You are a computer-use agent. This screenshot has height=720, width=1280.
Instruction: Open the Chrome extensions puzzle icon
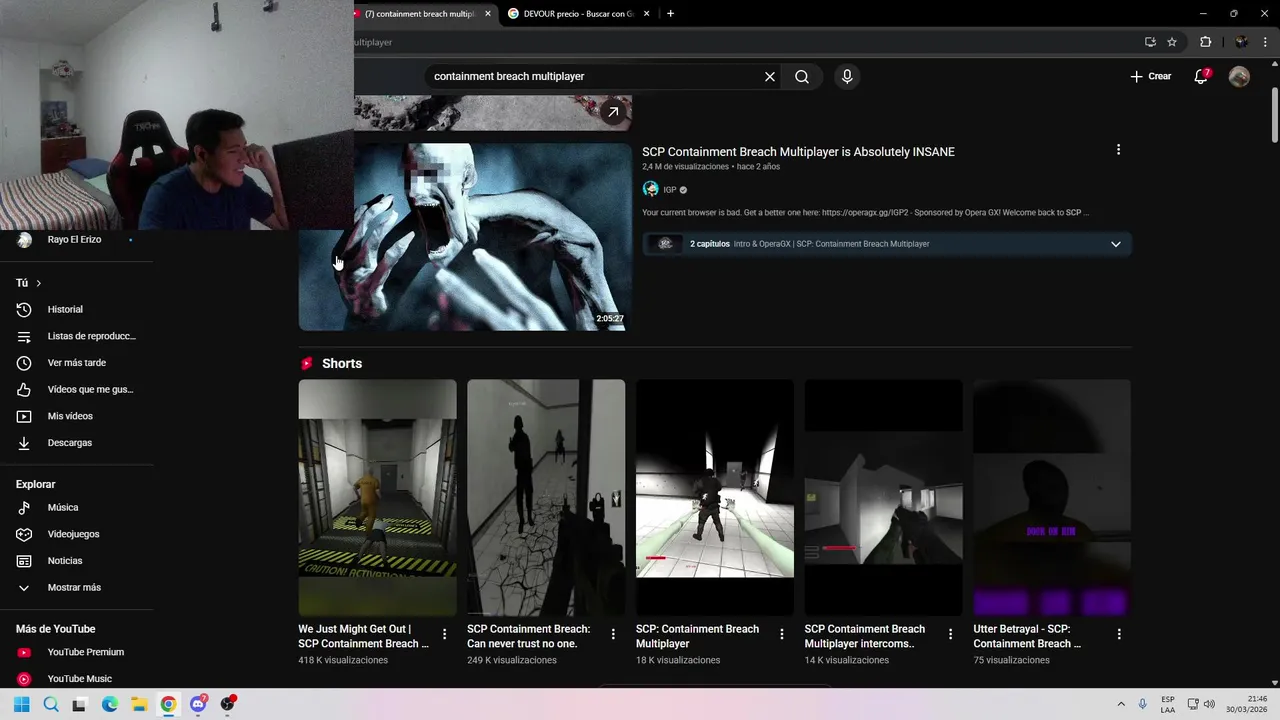point(1205,42)
